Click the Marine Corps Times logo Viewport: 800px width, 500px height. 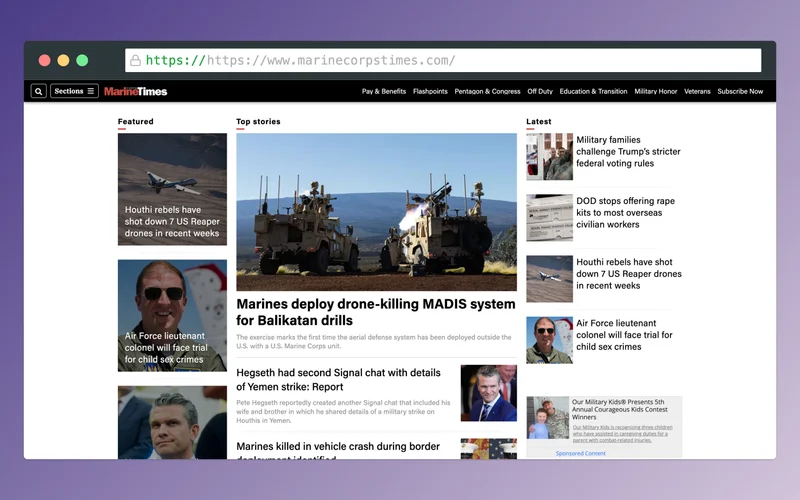coord(136,91)
